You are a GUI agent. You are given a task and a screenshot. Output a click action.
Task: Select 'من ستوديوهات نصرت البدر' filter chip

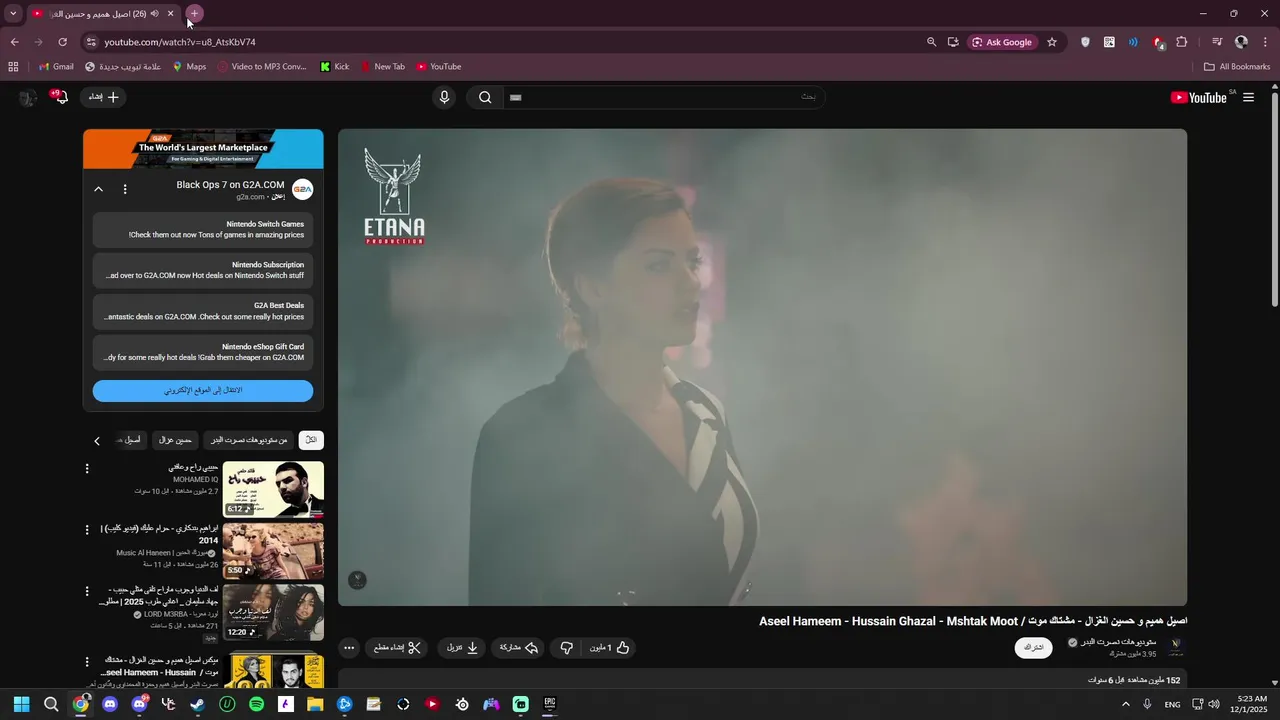(x=248, y=440)
